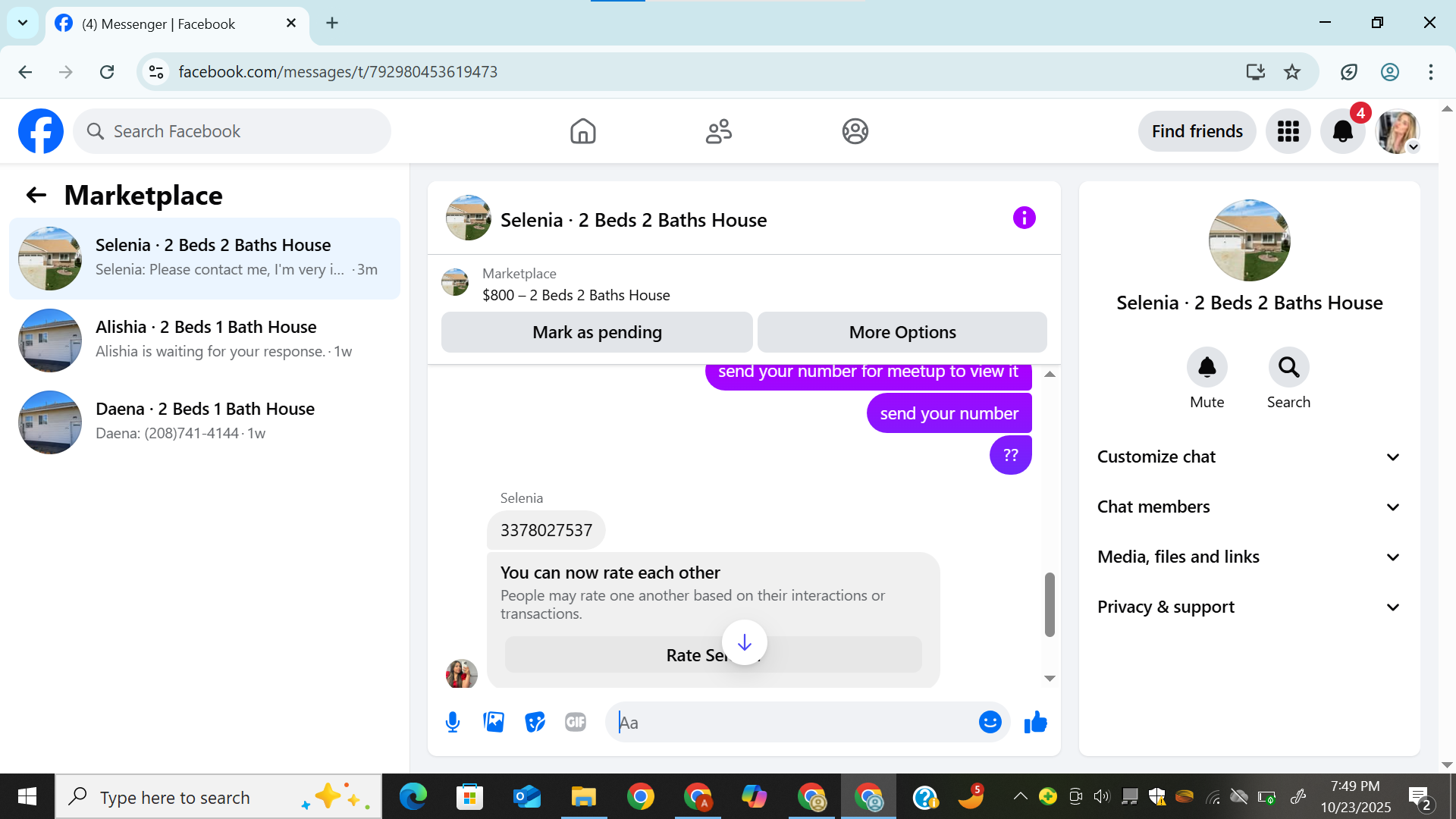The width and height of the screenshot is (1456, 819).
Task: Open the Facebook apps grid menu
Action: (x=1288, y=131)
